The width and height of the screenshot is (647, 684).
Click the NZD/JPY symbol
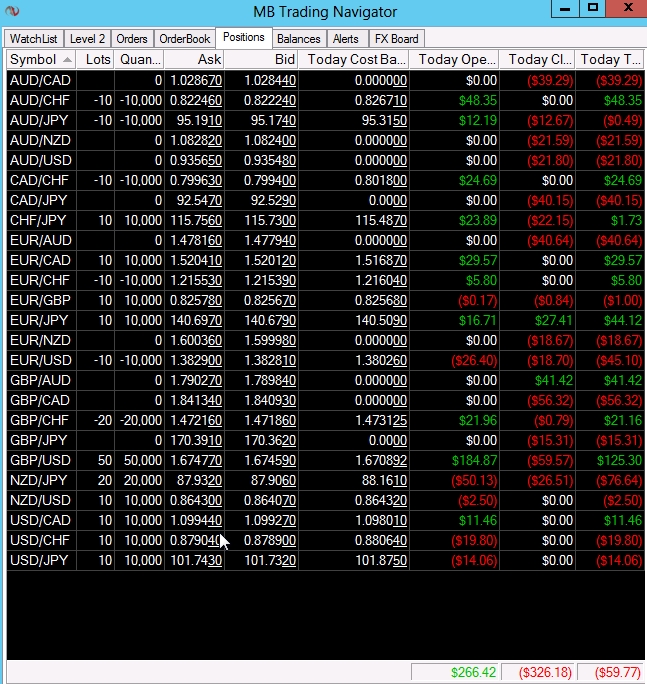tap(39, 480)
